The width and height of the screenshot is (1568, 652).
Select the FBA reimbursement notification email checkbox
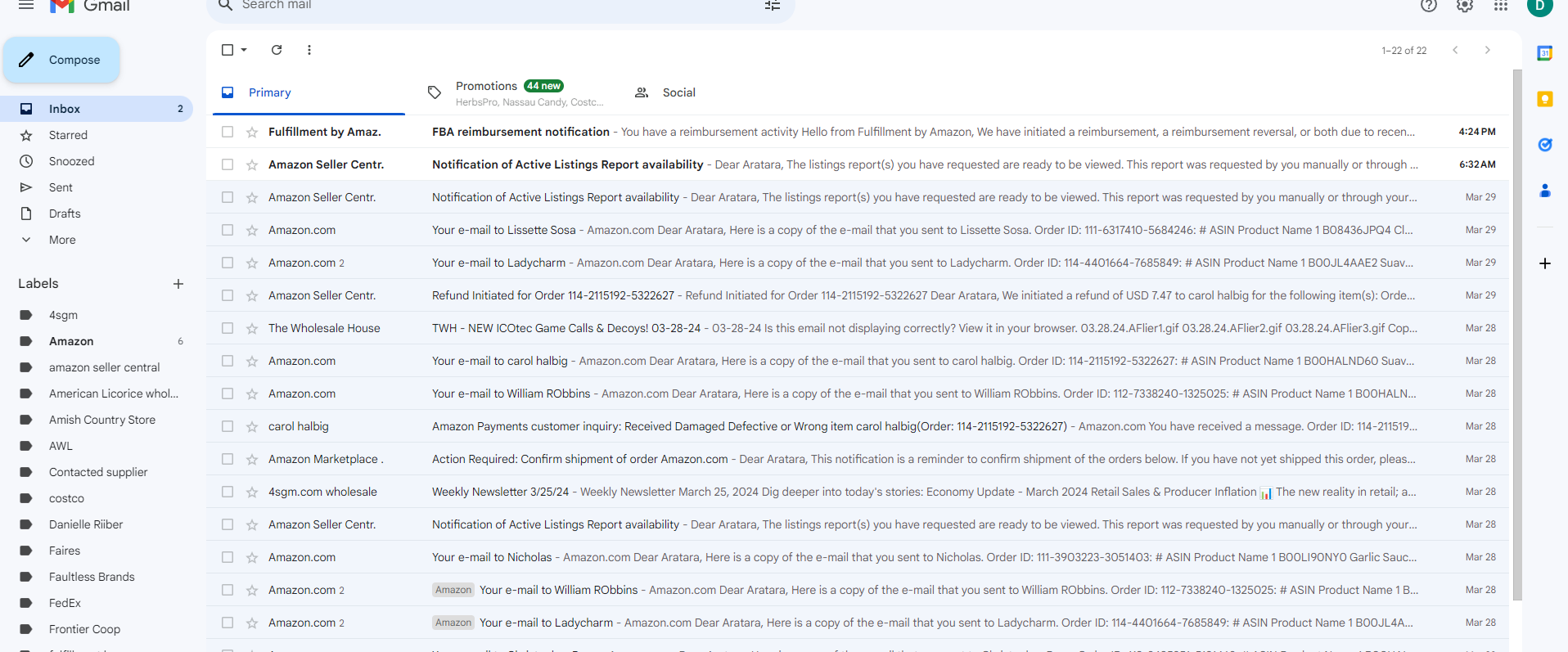[228, 132]
